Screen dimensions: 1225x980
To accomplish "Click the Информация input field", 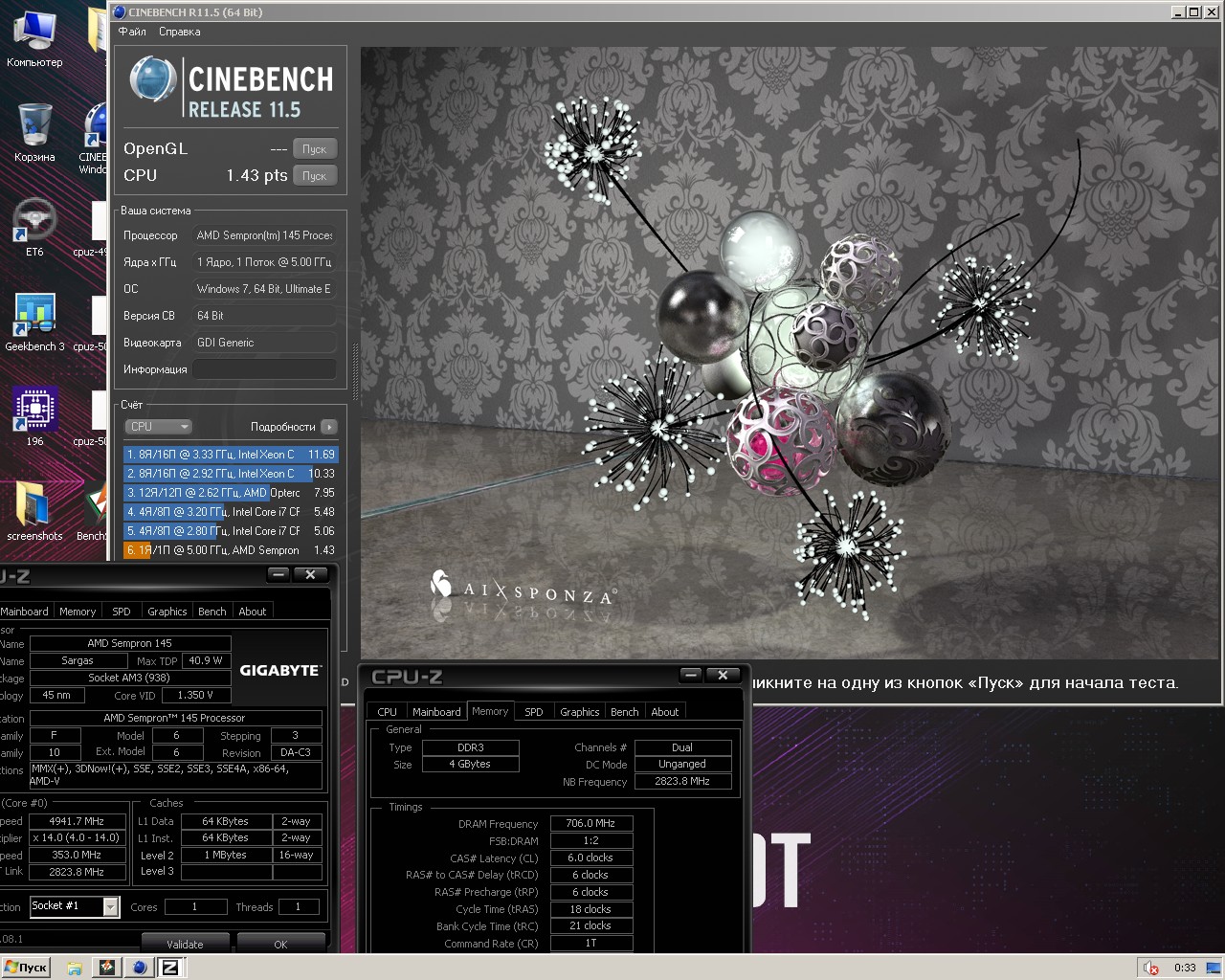I will 265,369.
